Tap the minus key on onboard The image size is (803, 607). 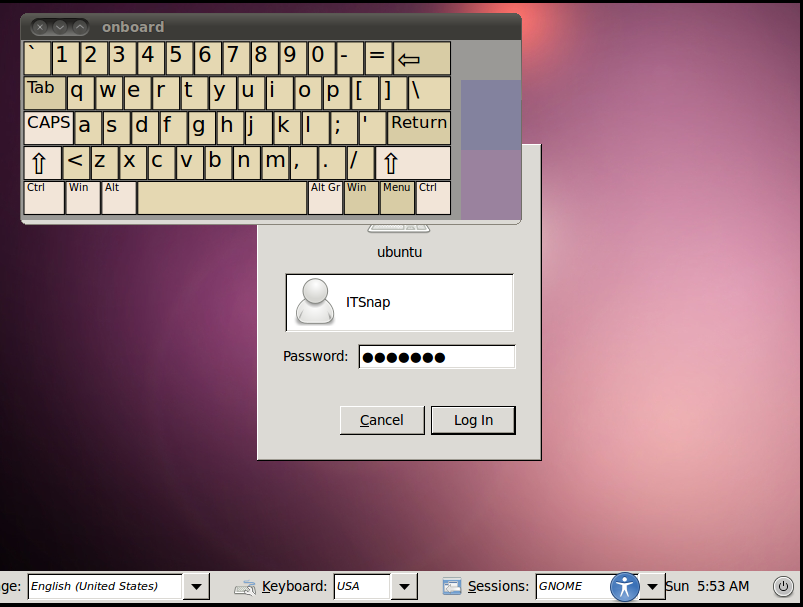[349, 58]
